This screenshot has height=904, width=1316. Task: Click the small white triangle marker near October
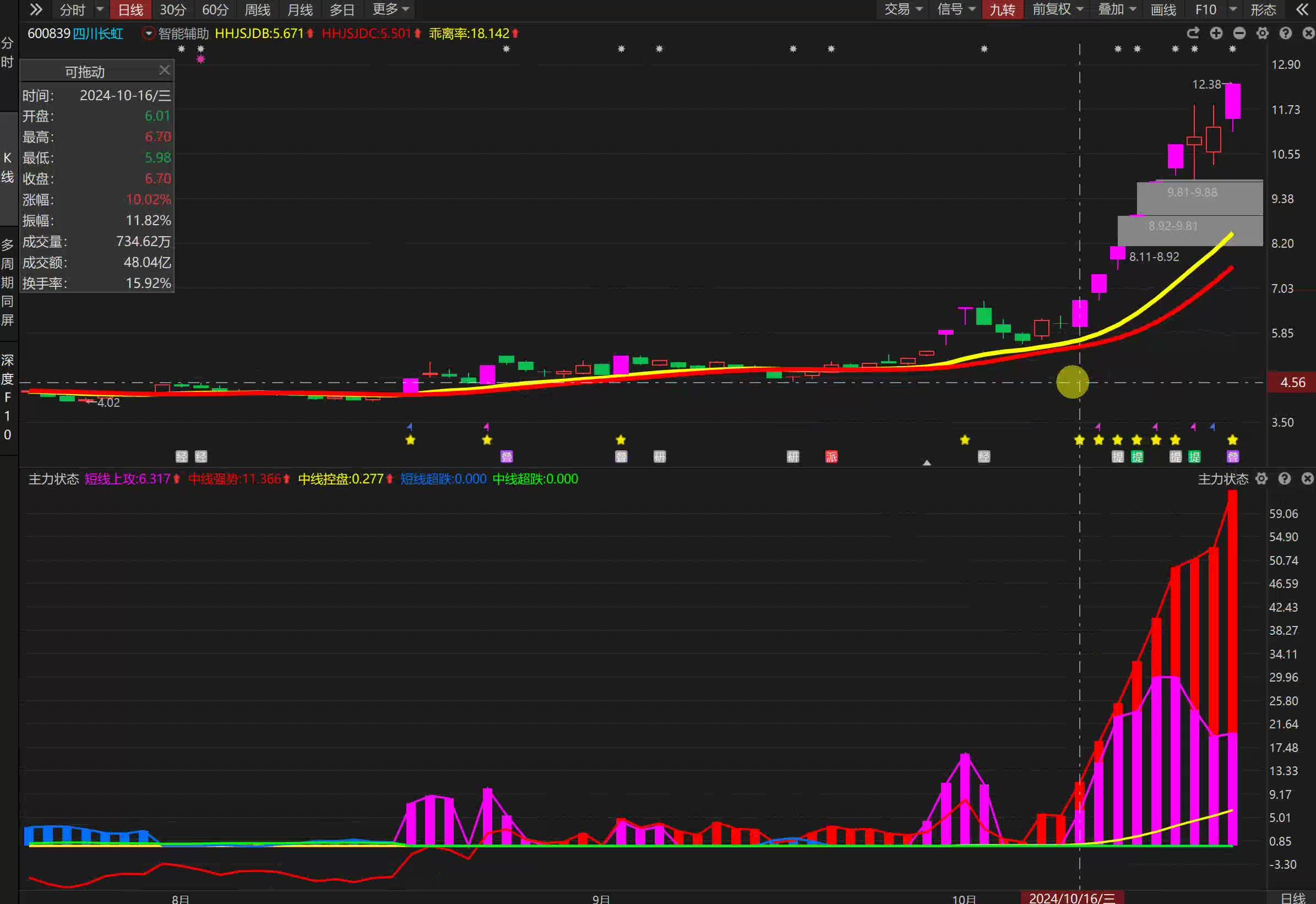927,463
